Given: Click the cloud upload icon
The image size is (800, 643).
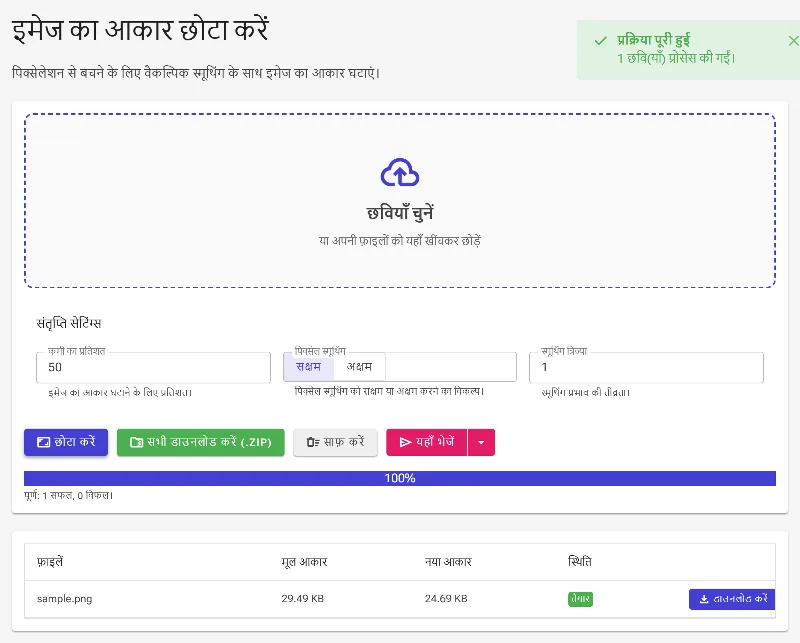Looking at the screenshot, I should click(x=400, y=172).
